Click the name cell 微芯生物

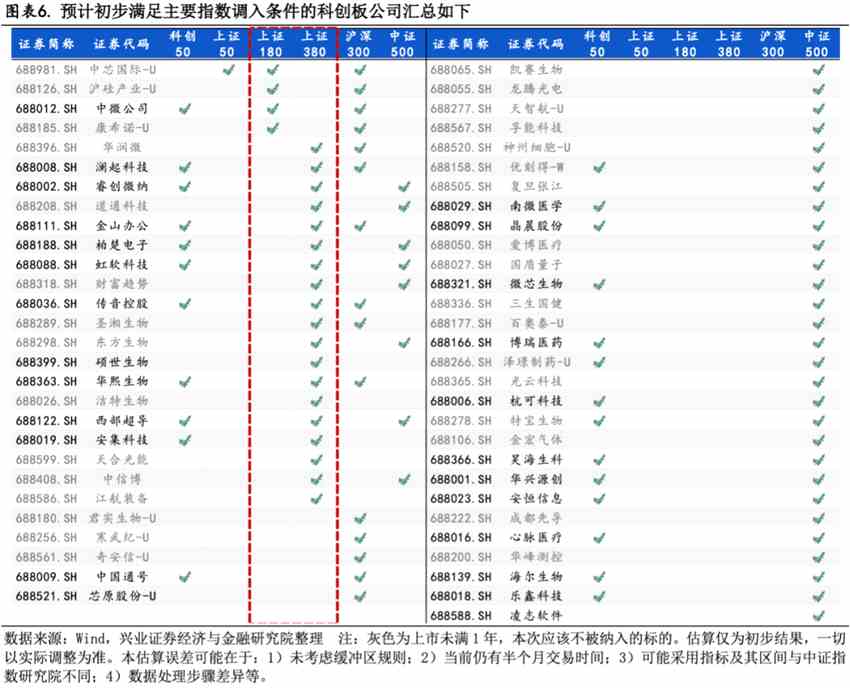tap(536, 284)
